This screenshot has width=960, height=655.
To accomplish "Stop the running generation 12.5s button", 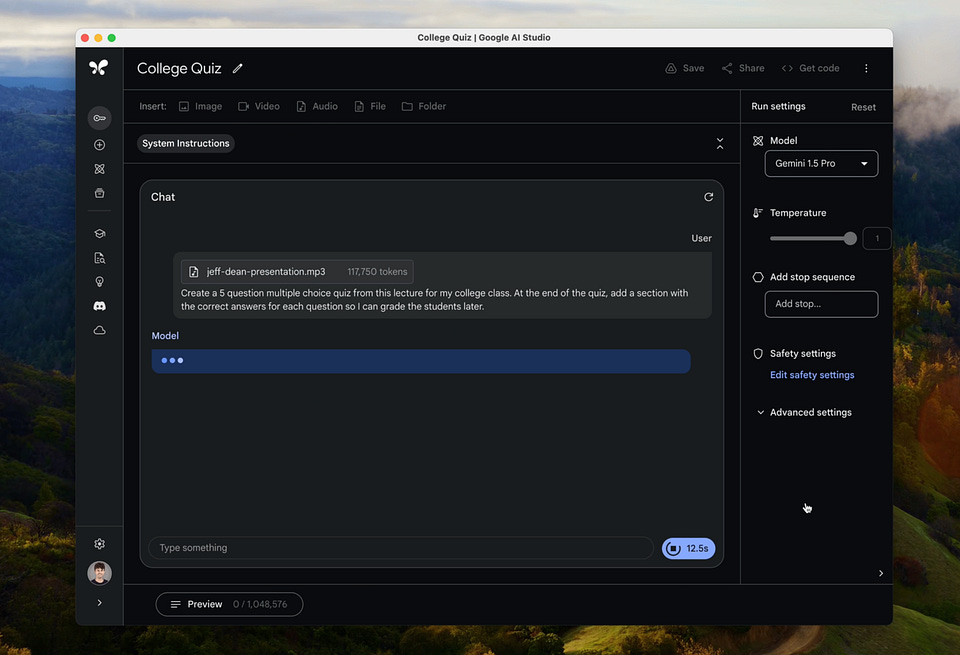I will point(688,548).
